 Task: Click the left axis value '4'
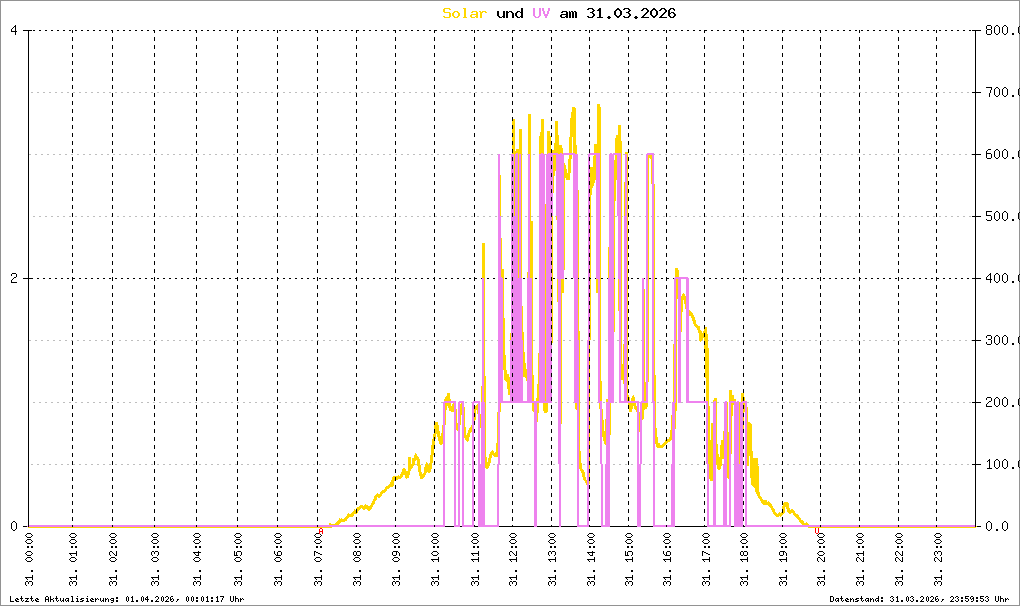(x=14, y=30)
